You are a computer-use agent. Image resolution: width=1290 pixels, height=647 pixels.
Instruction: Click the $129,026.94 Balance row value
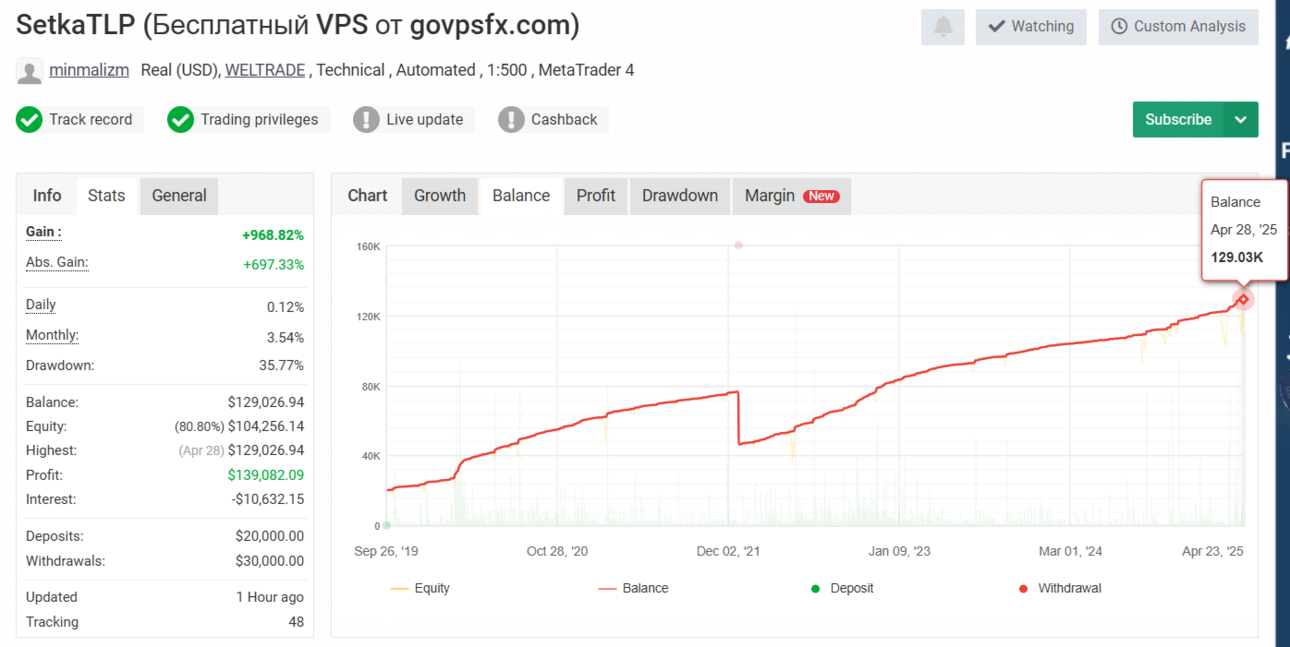pyautogui.click(x=265, y=403)
